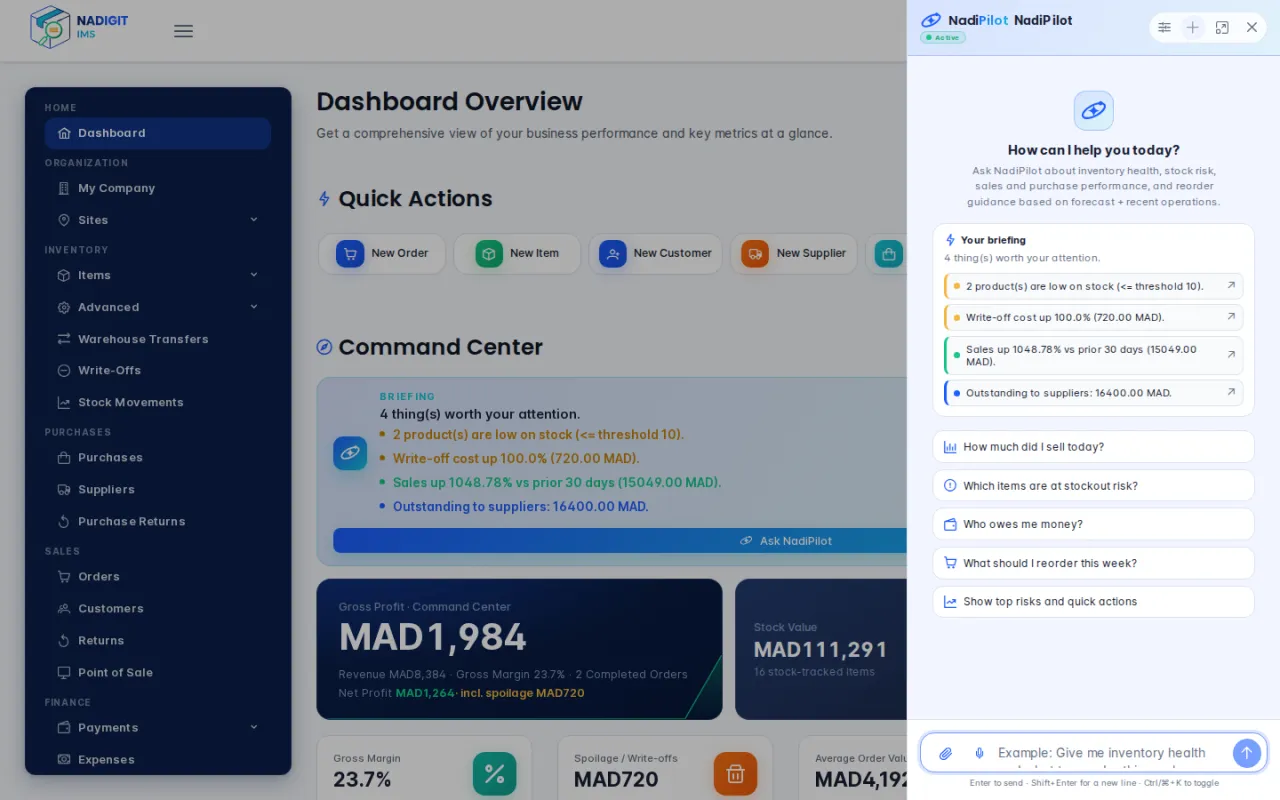Click the NADIGIT IMS logo

(x=79, y=27)
